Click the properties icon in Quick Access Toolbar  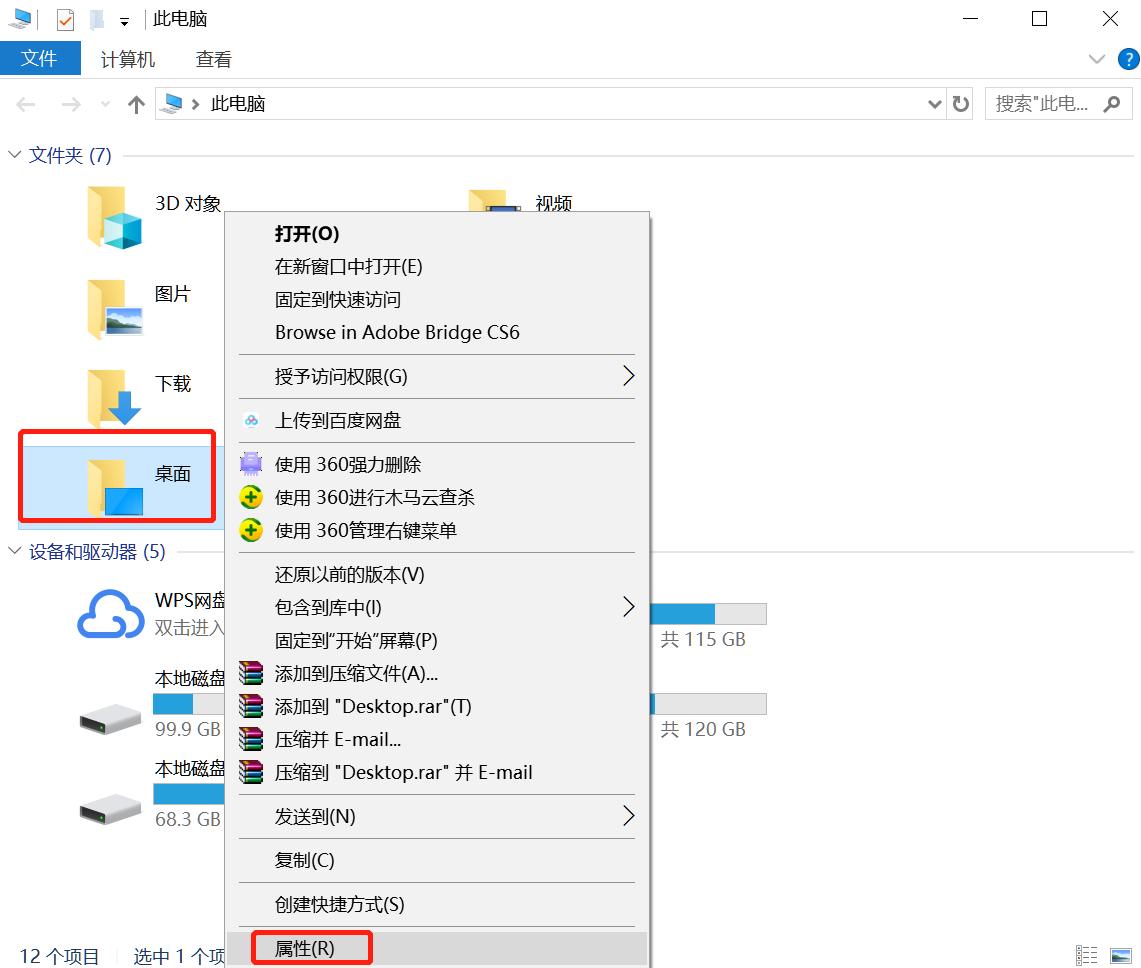(65, 18)
